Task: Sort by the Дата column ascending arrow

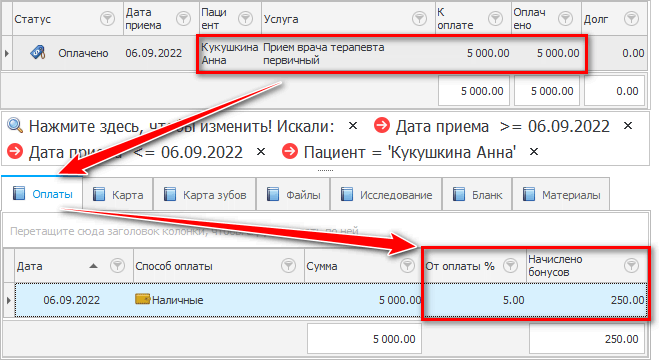Action: tap(93, 266)
